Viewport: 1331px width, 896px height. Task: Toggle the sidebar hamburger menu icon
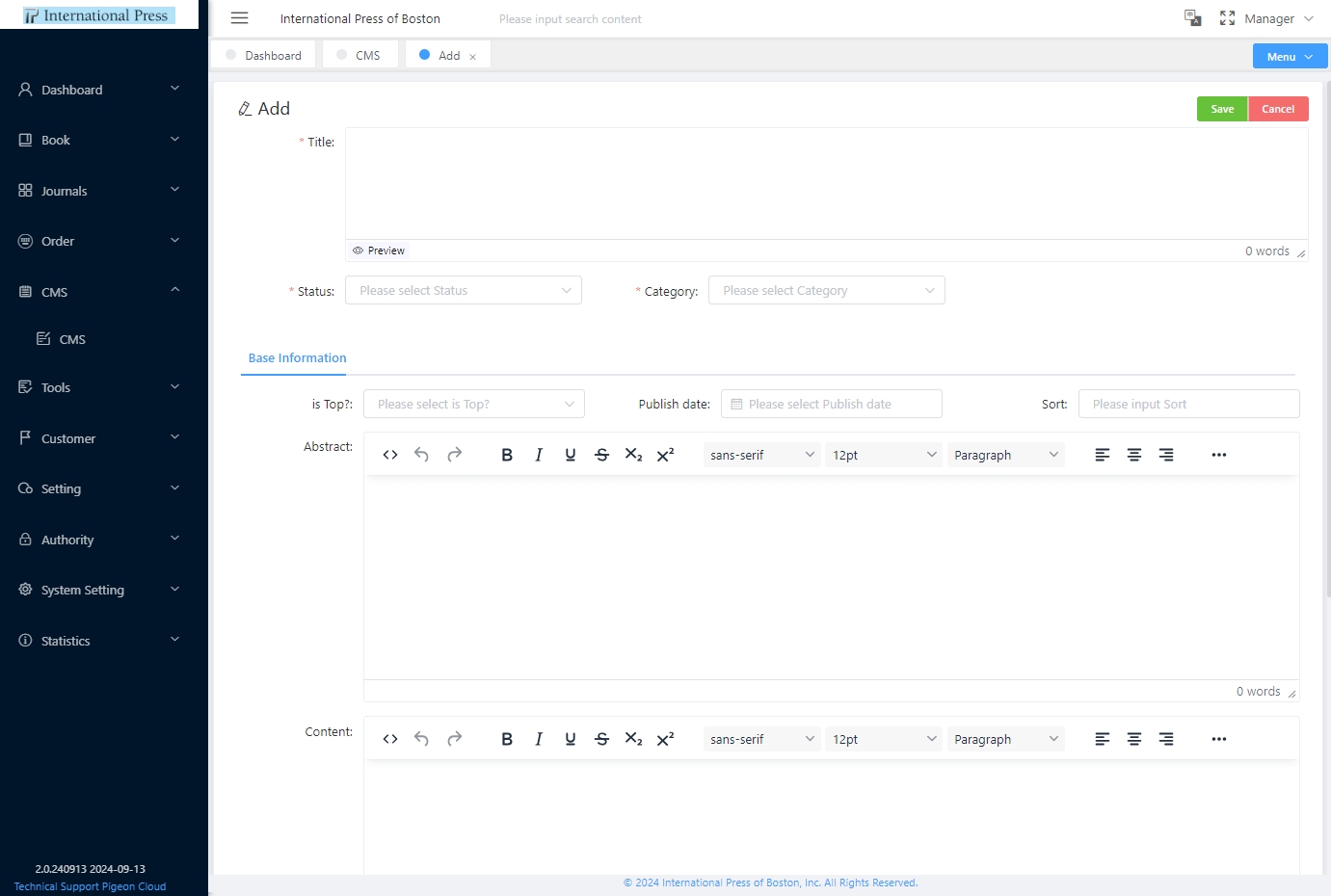(x=240, y=18)
